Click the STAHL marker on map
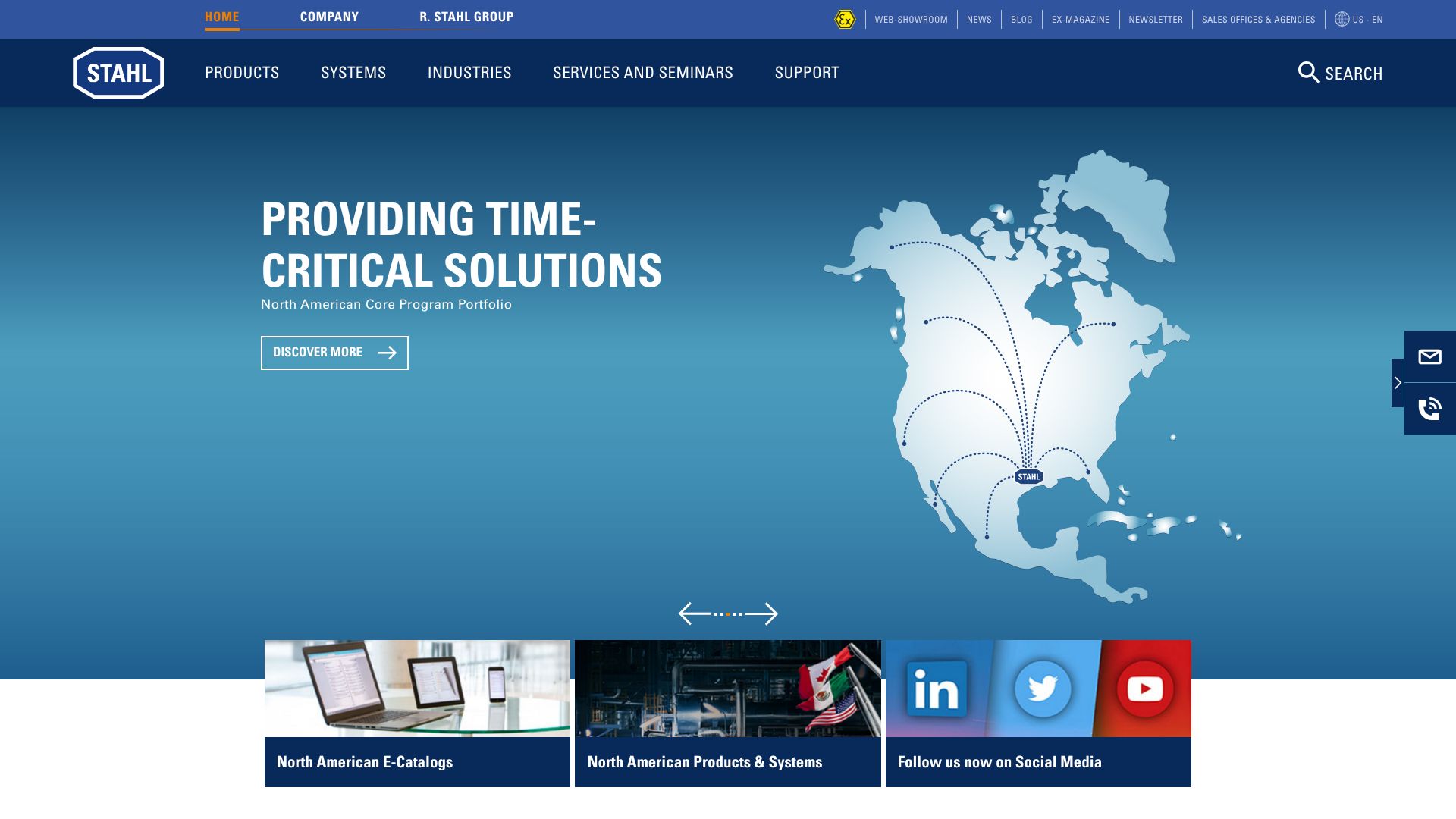 [1028, 477]
